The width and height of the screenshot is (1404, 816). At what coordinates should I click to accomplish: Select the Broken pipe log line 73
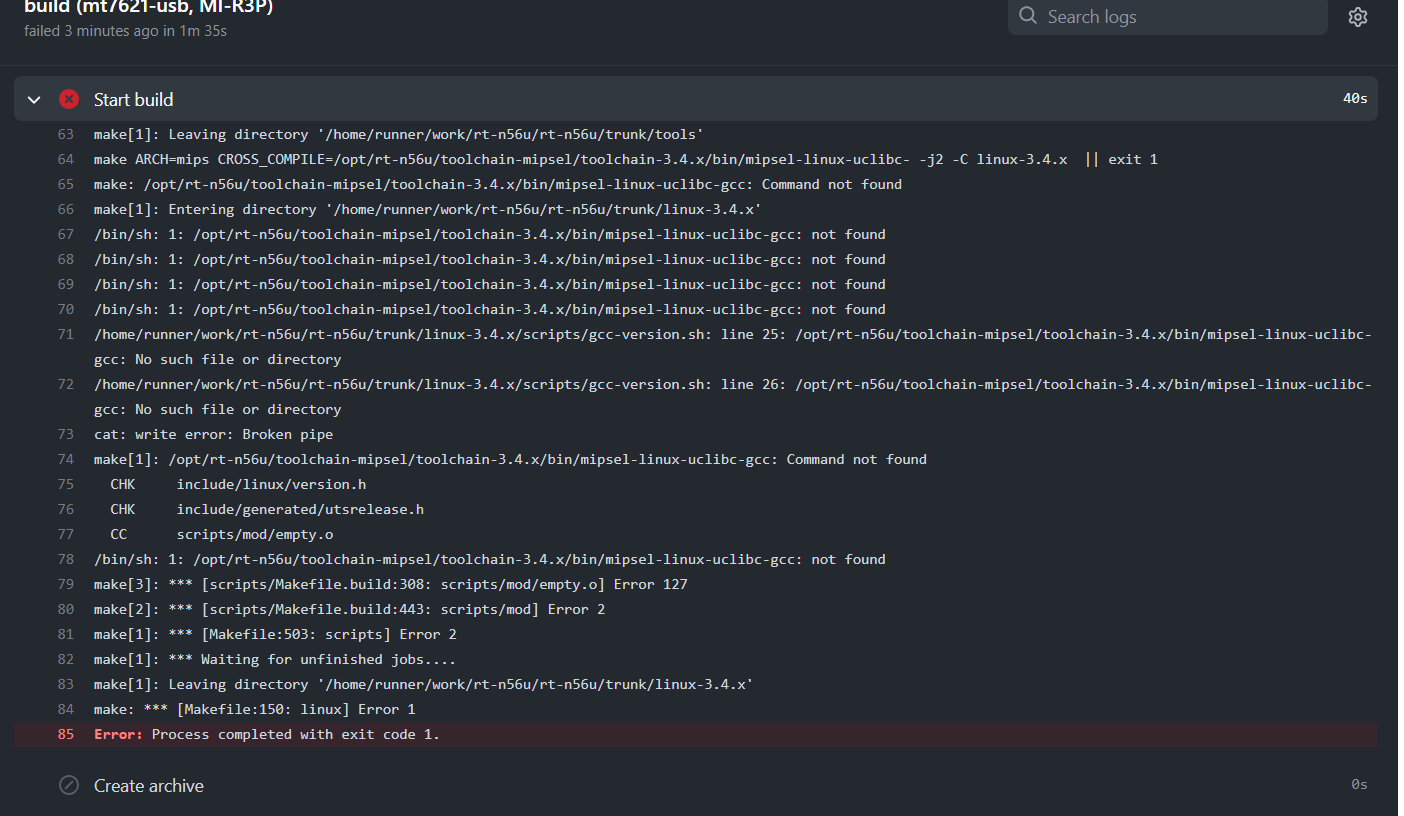coord(213,434)
